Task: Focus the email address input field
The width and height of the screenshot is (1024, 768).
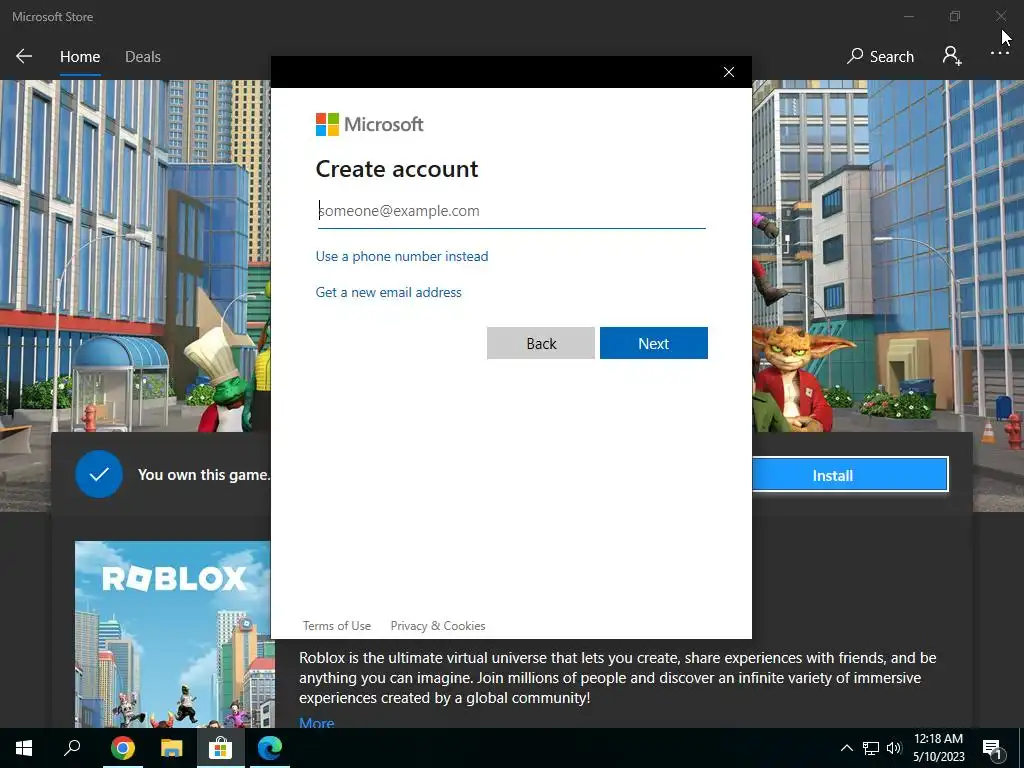Action: point(511,211)
